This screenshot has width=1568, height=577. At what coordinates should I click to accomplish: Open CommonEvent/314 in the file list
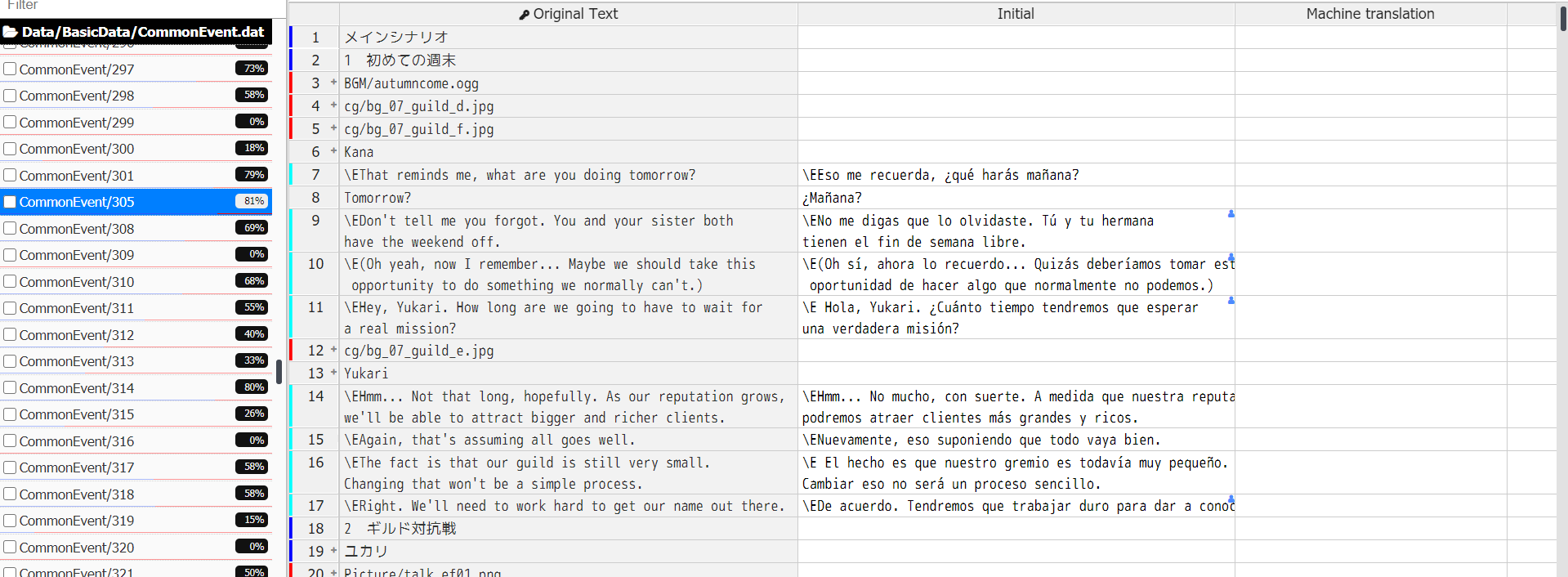coord(77,388)
